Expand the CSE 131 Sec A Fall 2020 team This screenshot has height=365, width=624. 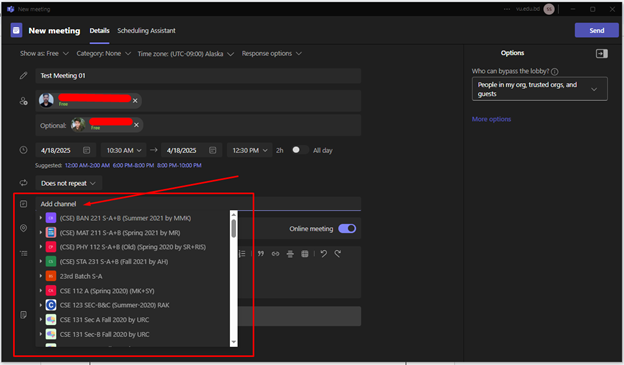pos(41,320)
